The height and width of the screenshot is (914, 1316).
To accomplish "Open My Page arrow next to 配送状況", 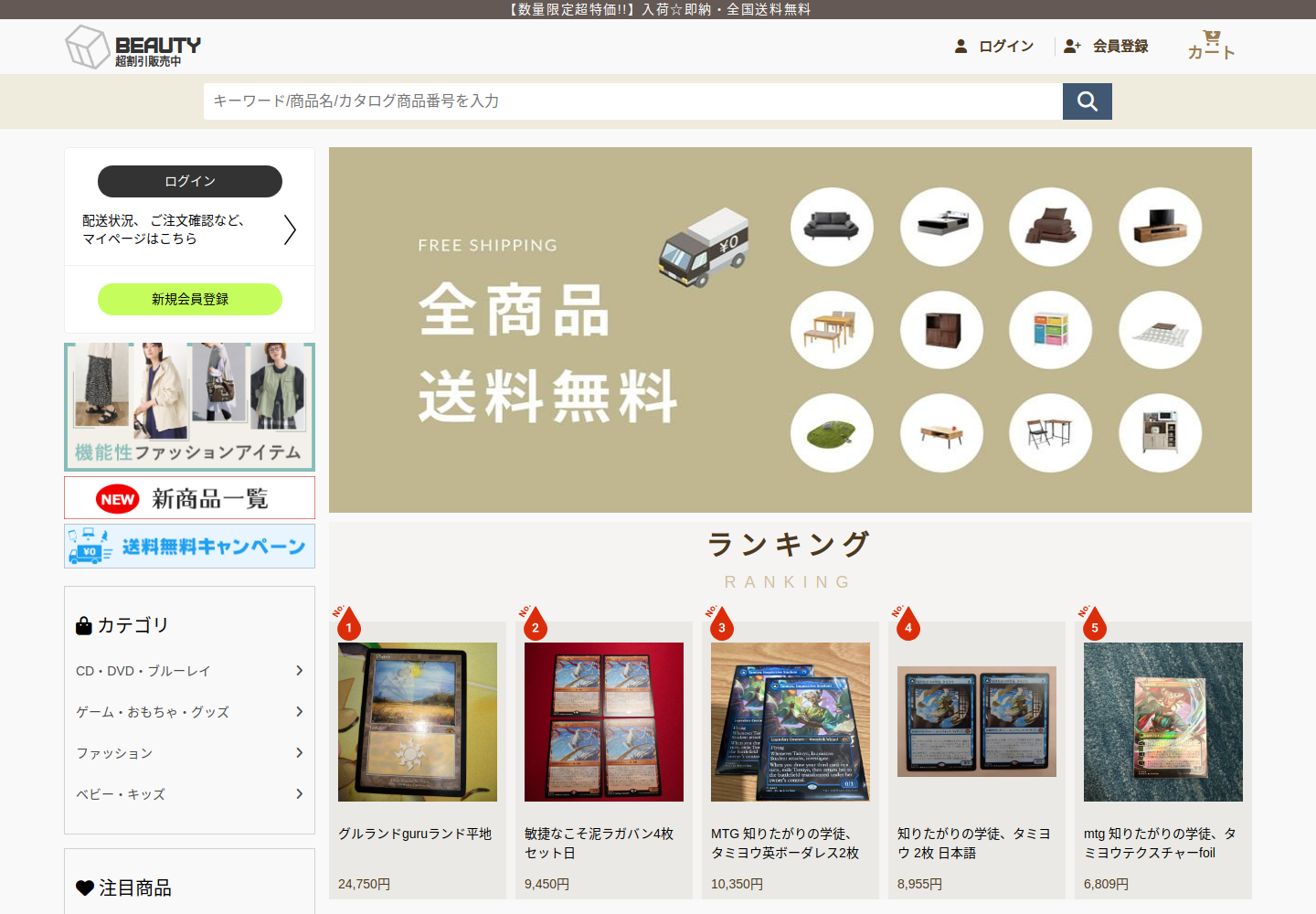I will pyautogui.click(x=290, y=229).
